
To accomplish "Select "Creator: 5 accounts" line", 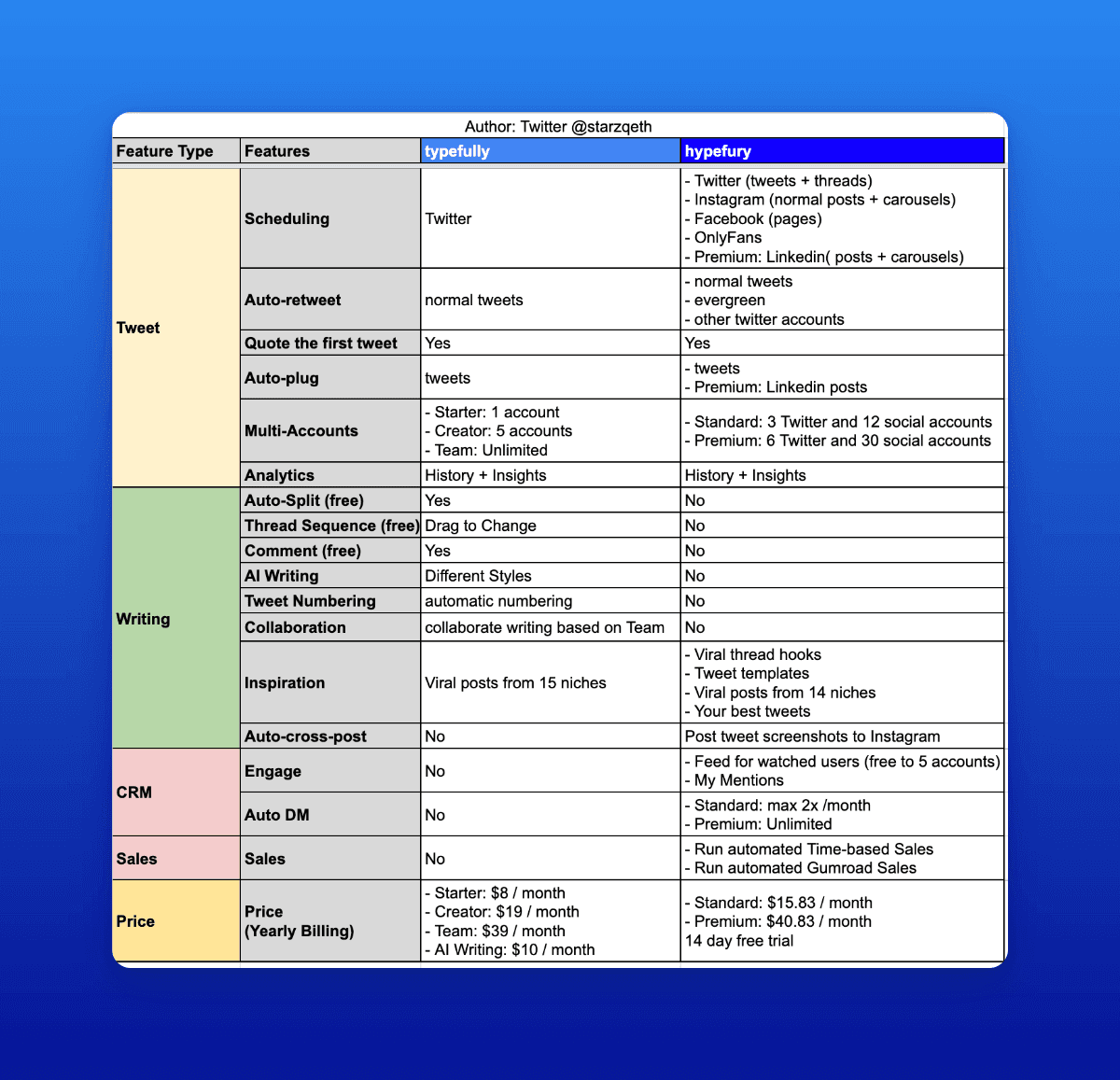I will pos(498,431).
